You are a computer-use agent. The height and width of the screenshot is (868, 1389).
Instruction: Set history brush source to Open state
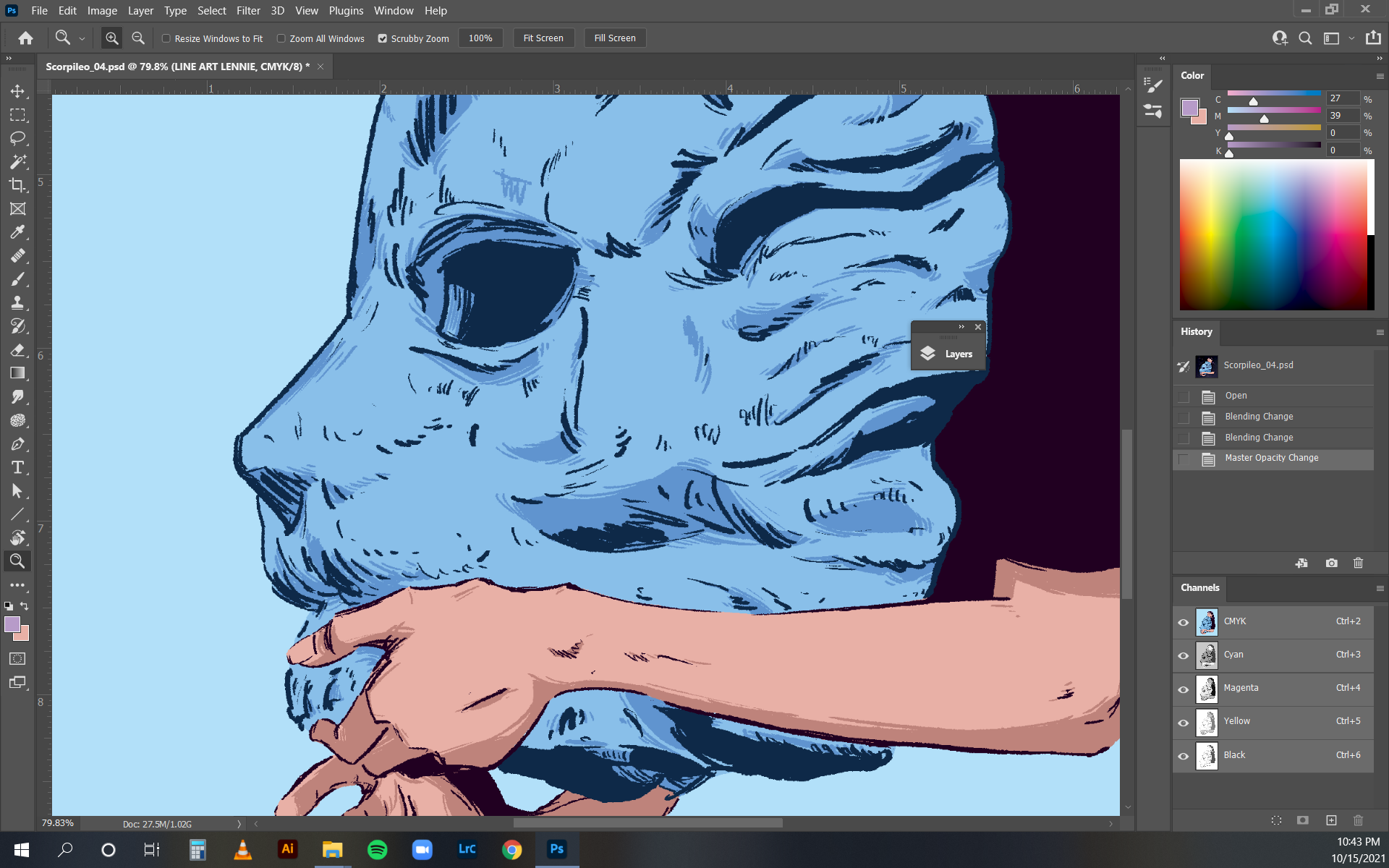(x=1184, y=396)
